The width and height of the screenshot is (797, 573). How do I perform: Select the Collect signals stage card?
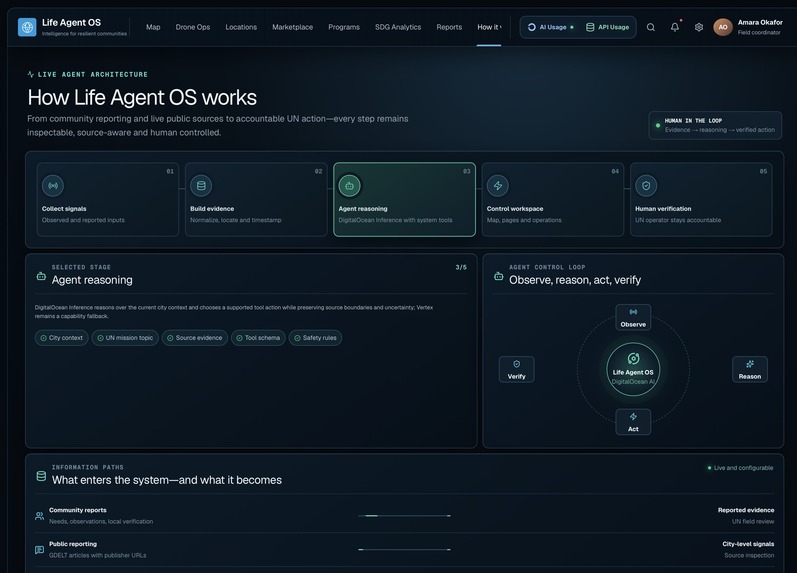click(x=108, y=199)
